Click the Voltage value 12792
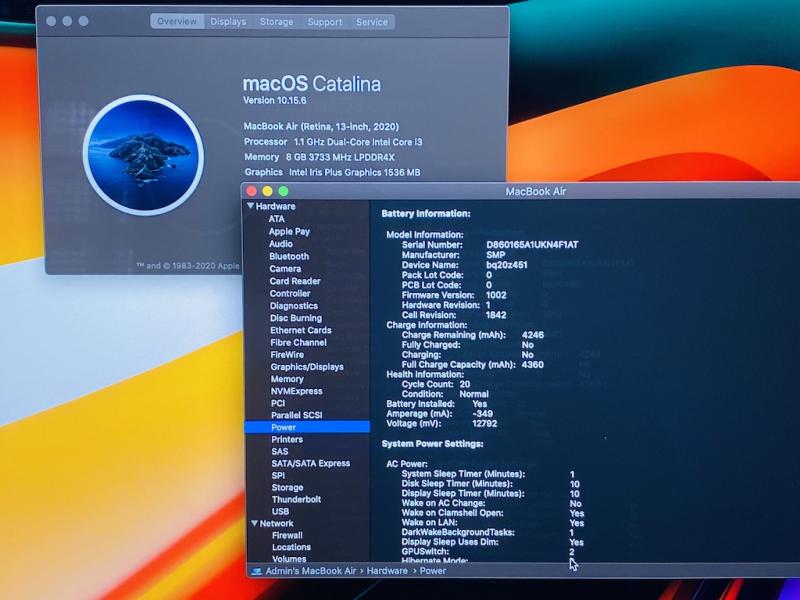 pos(485,423)
